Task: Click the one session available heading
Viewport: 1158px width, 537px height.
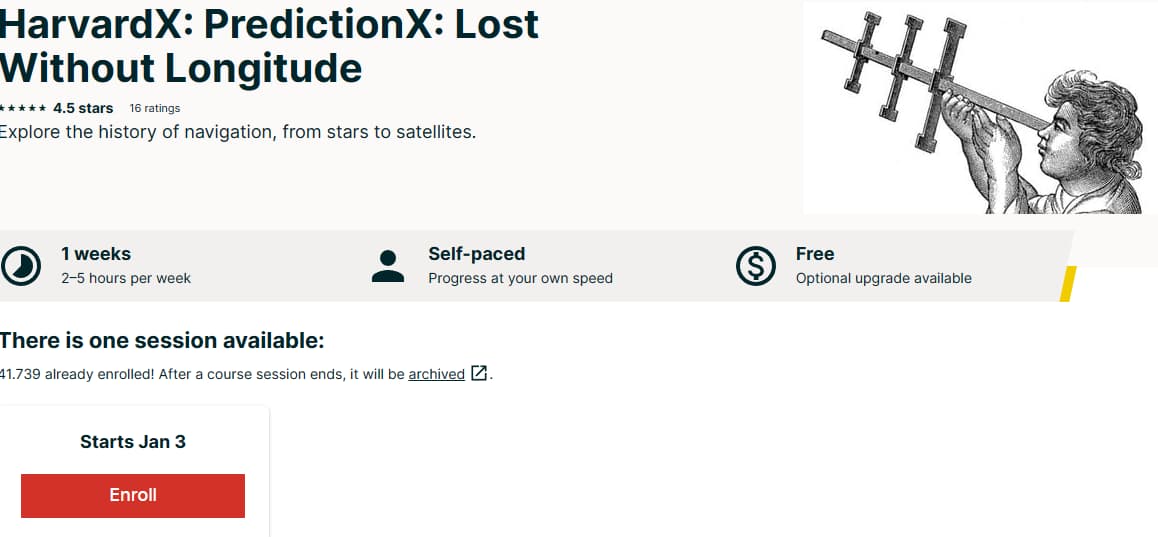Action: pyautogui.click(x=162, y=341)
